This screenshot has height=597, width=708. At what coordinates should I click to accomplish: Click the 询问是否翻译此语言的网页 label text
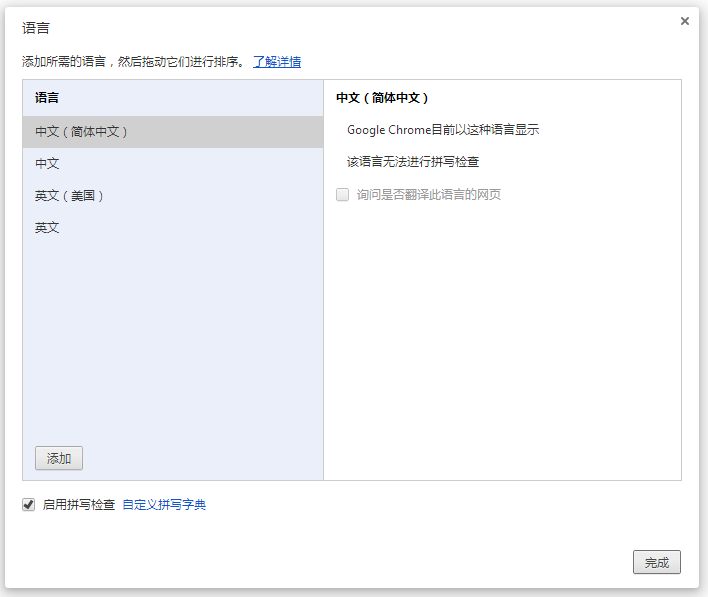(x=429, y=194)
